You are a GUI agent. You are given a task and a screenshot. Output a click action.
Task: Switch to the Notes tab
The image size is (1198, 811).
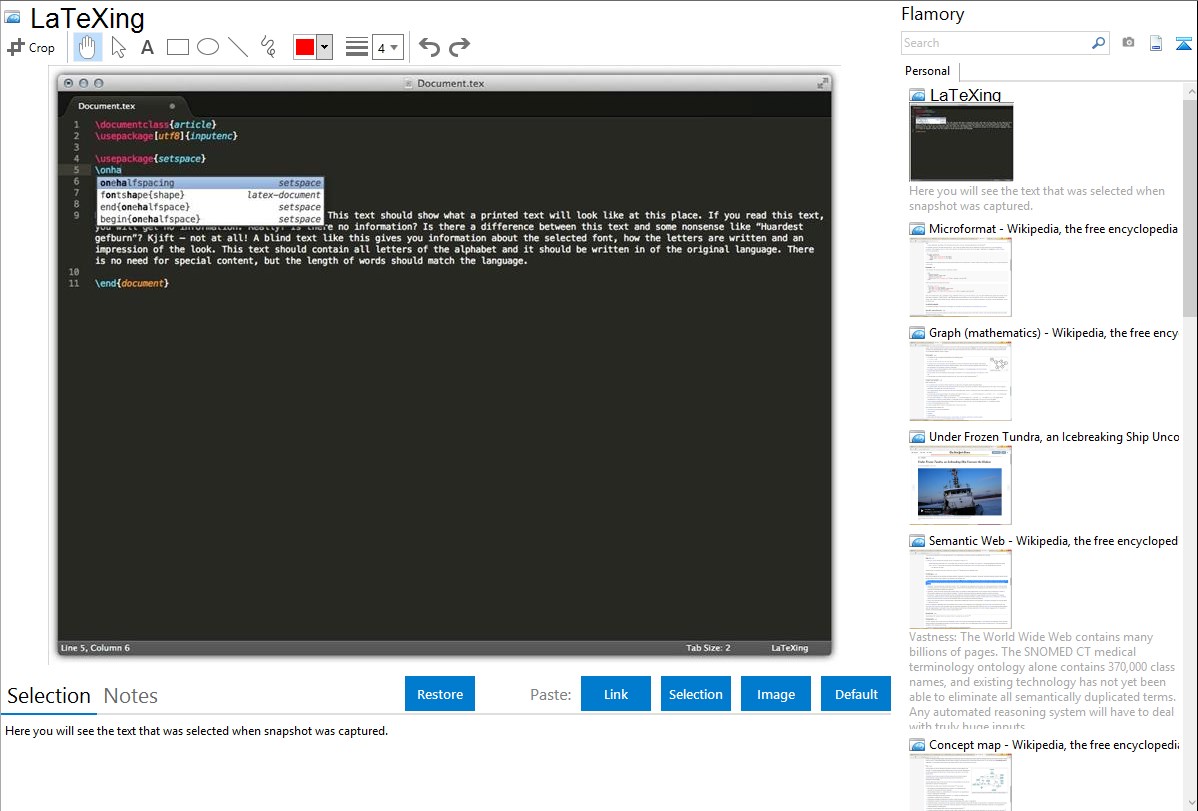pos(131,696)
